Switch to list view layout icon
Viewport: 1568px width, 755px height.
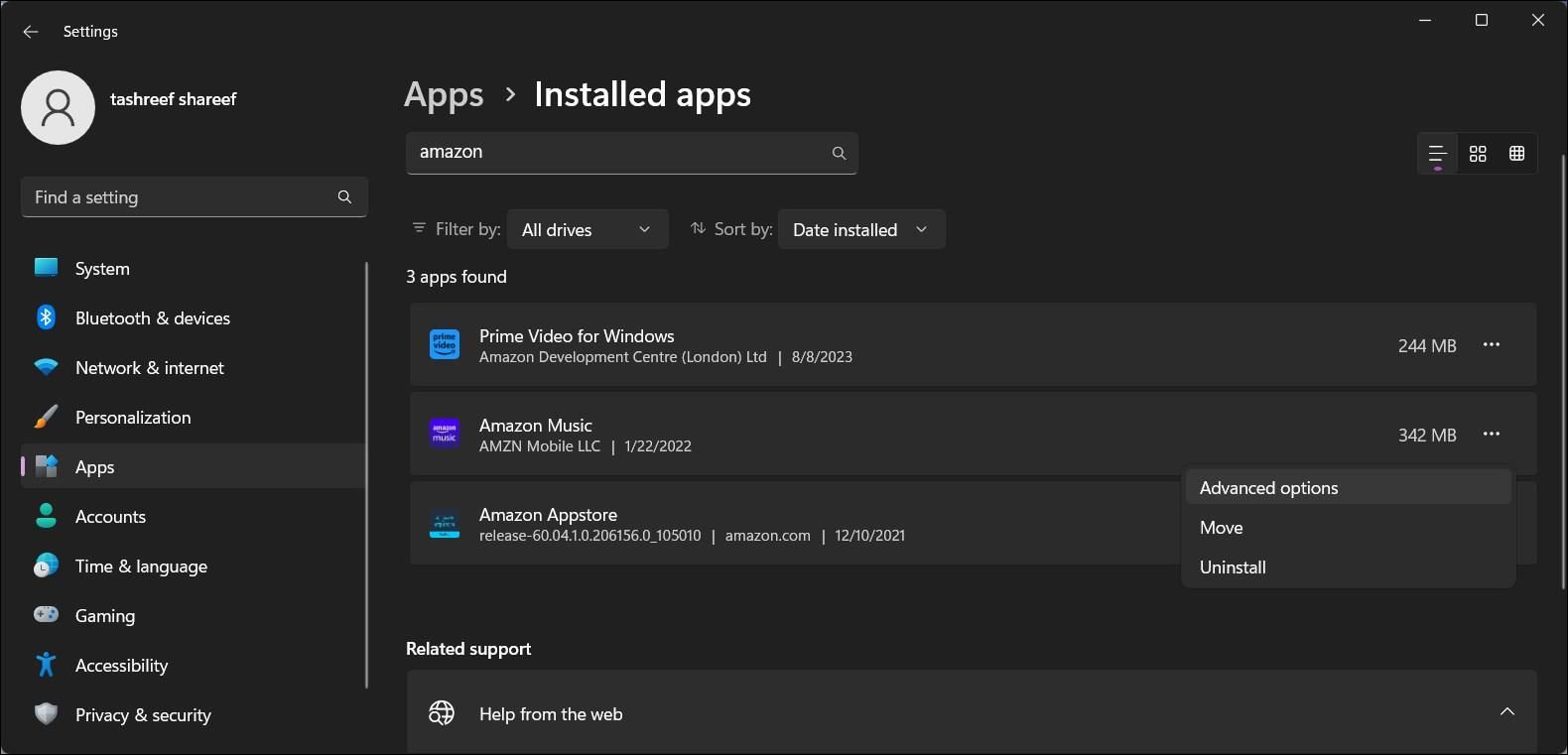[1437, 154]
